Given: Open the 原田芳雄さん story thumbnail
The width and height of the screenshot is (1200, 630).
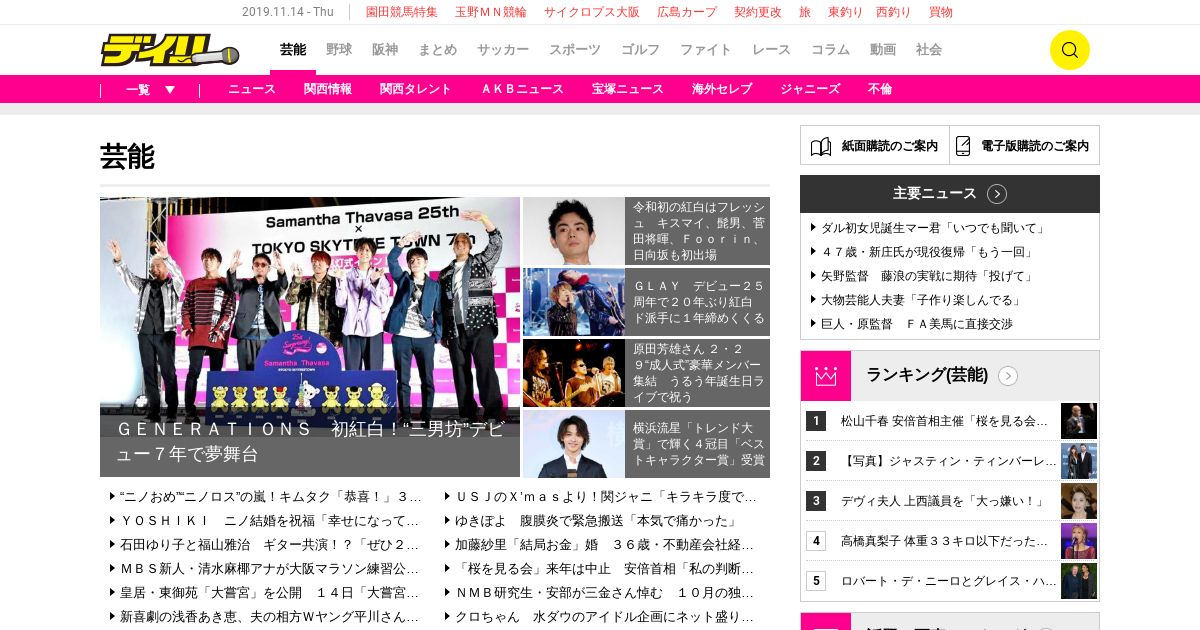Looking at the screenshot, I should tap(574, 373).
